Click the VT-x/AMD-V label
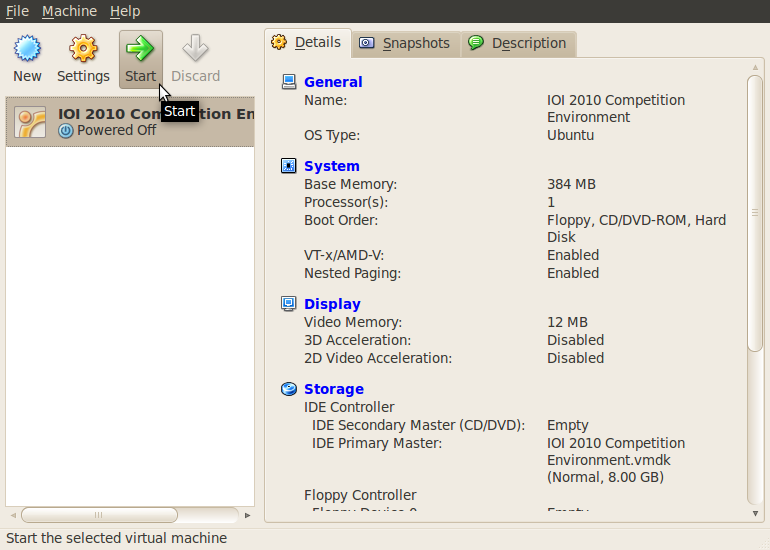770x550 pixels. tap(344, 255)
